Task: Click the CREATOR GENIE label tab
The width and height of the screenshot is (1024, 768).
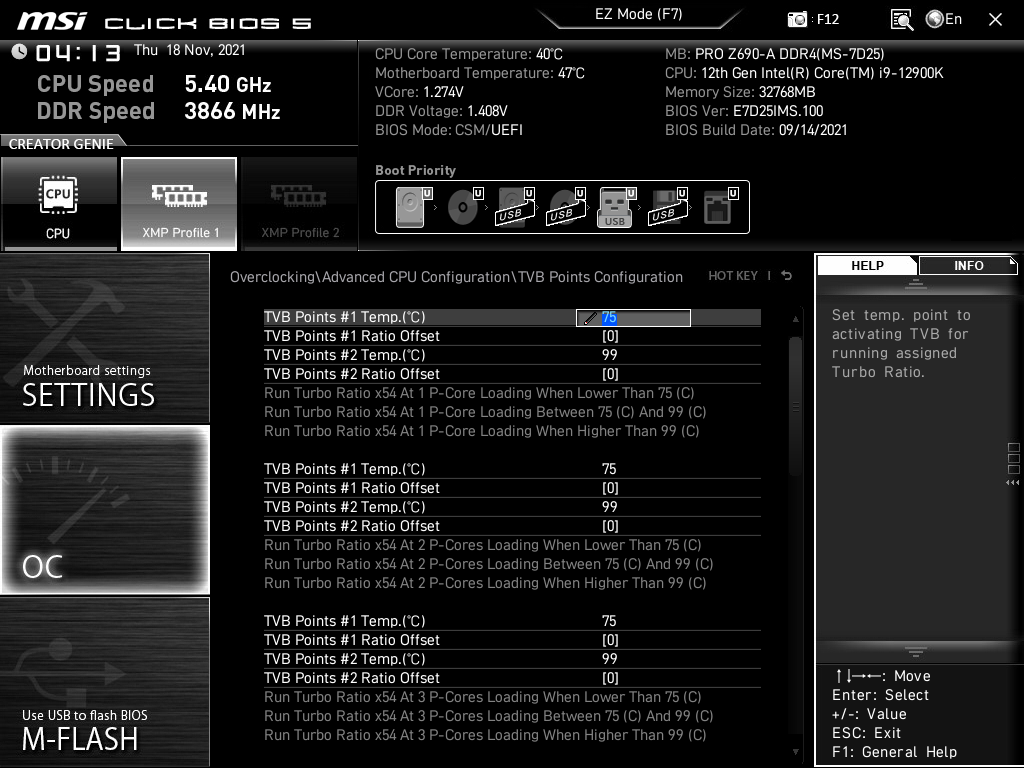Action: point(61,144)
